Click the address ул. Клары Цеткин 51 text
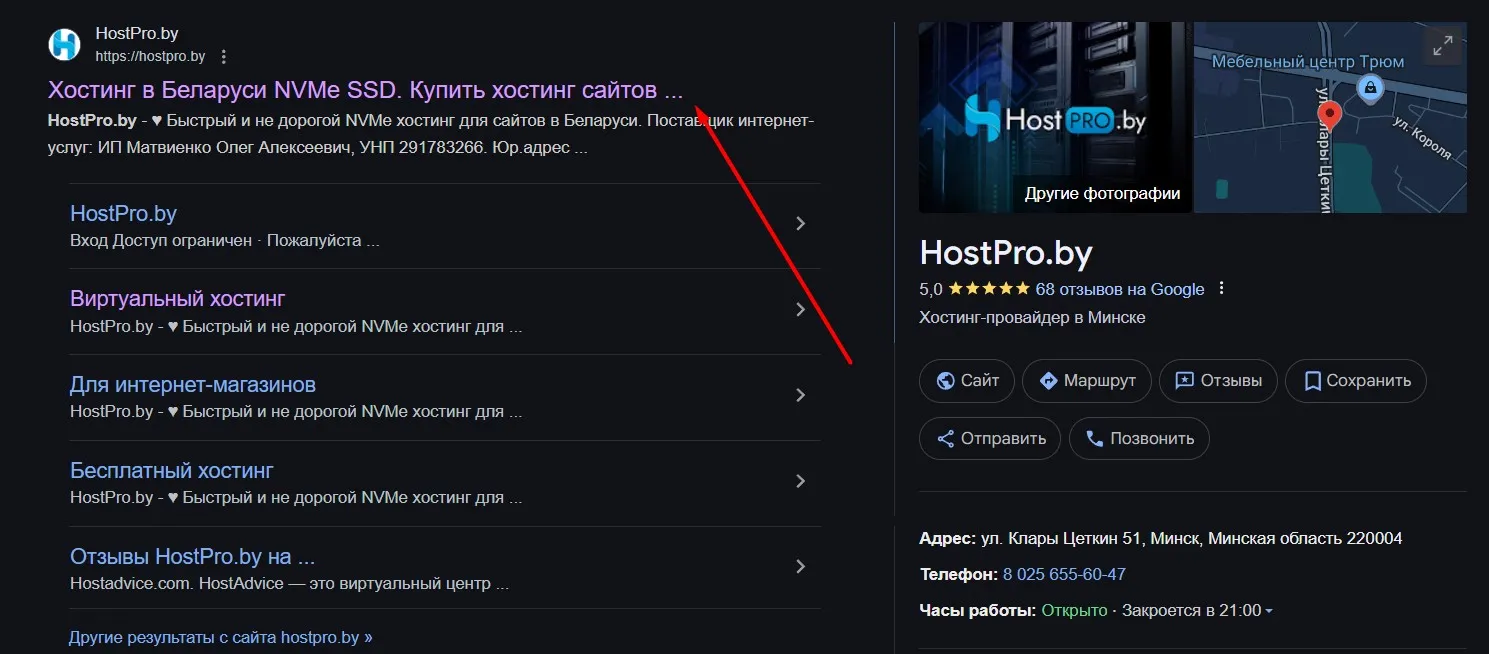The image size is (1489, 654). pyautogui.click(x=1192, y=539)
